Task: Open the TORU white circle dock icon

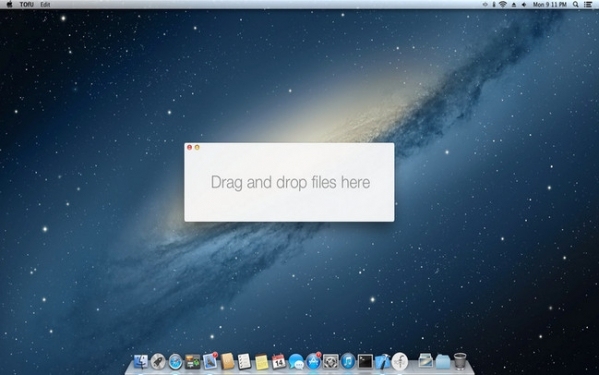Action: point(400,361)
